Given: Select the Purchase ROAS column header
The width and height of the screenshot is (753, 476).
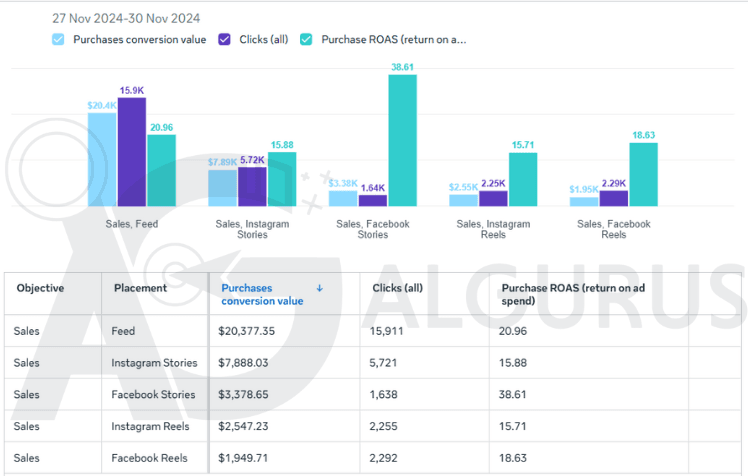Looking at the screenshot, I should coord(574,294).
